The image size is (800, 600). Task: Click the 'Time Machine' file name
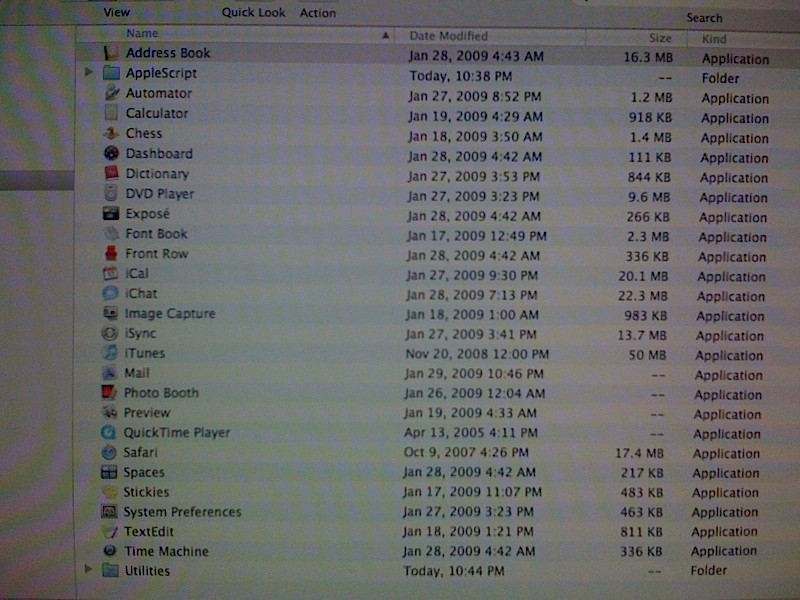(166, 552)
